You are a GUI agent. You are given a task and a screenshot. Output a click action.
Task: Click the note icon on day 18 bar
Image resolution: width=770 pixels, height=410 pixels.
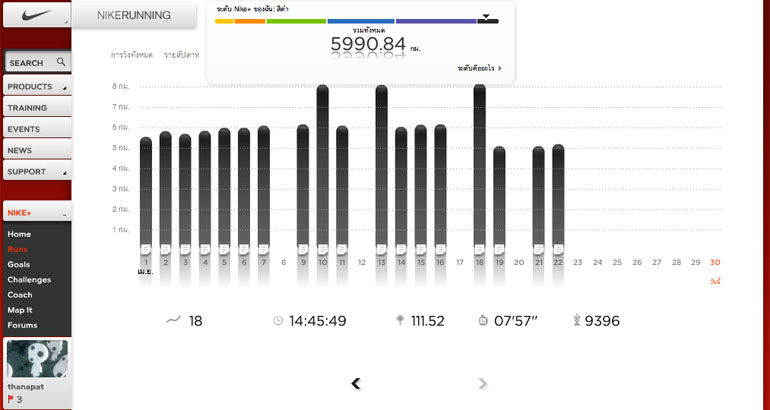tap(479, 249)
